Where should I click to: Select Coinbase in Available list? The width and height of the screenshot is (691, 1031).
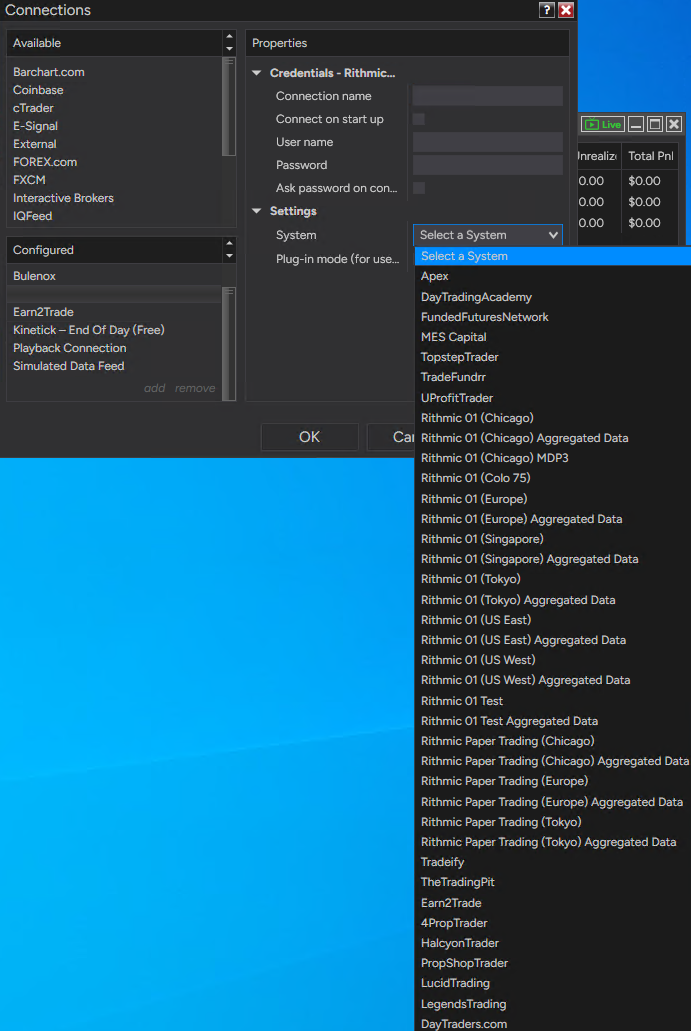point(38,89)
